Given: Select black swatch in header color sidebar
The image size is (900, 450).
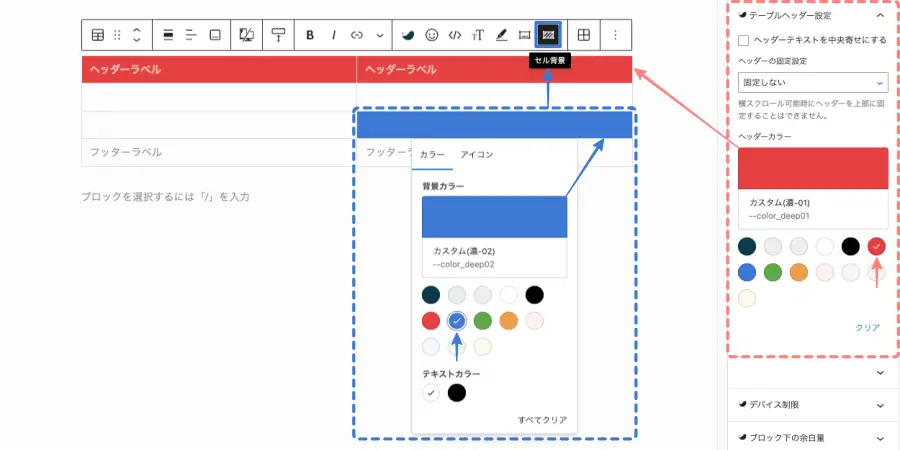Looking at the screenshot, I should click(851, 246).
